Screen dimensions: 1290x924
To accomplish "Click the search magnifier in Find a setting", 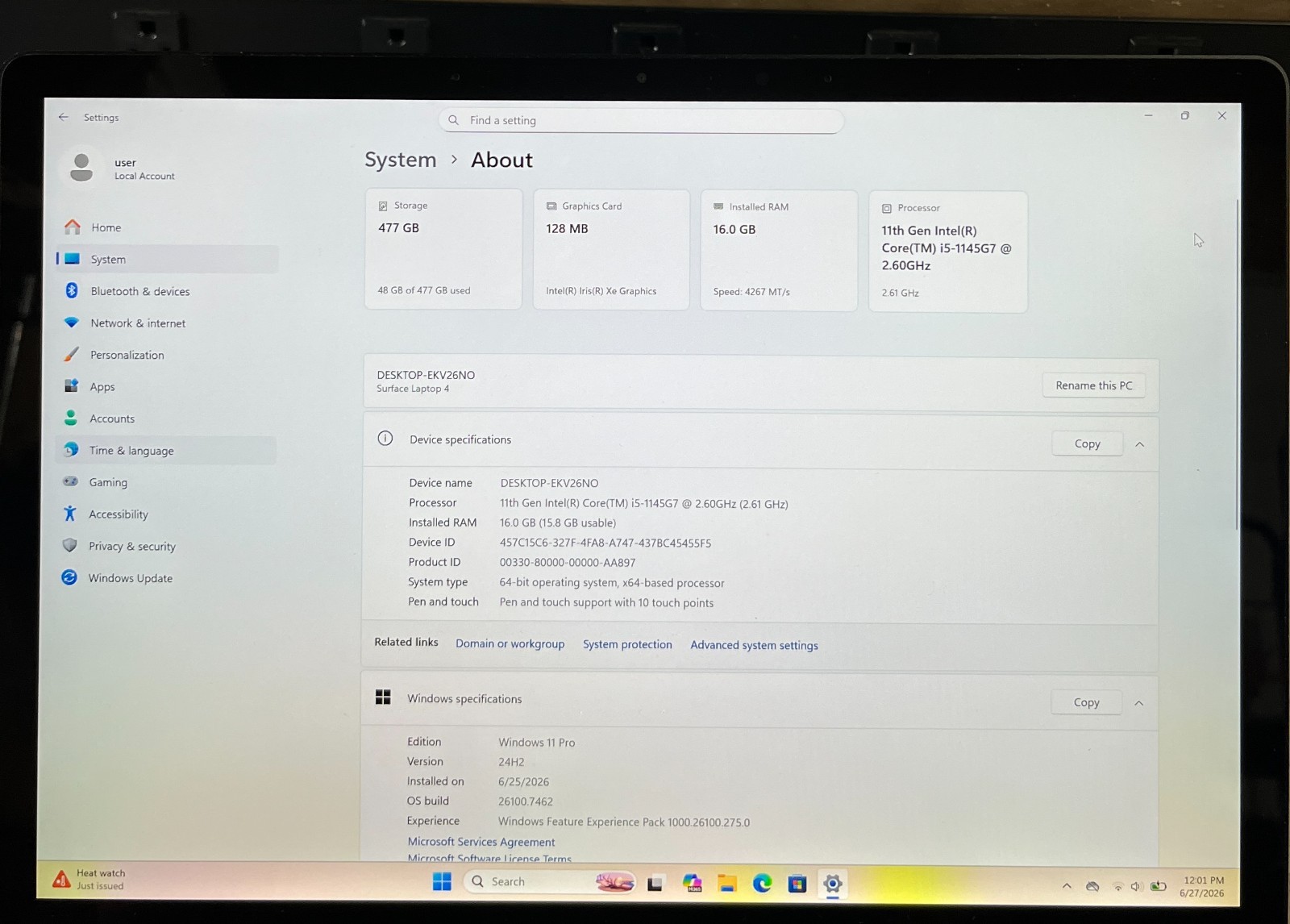I will [x=454, y=120].
